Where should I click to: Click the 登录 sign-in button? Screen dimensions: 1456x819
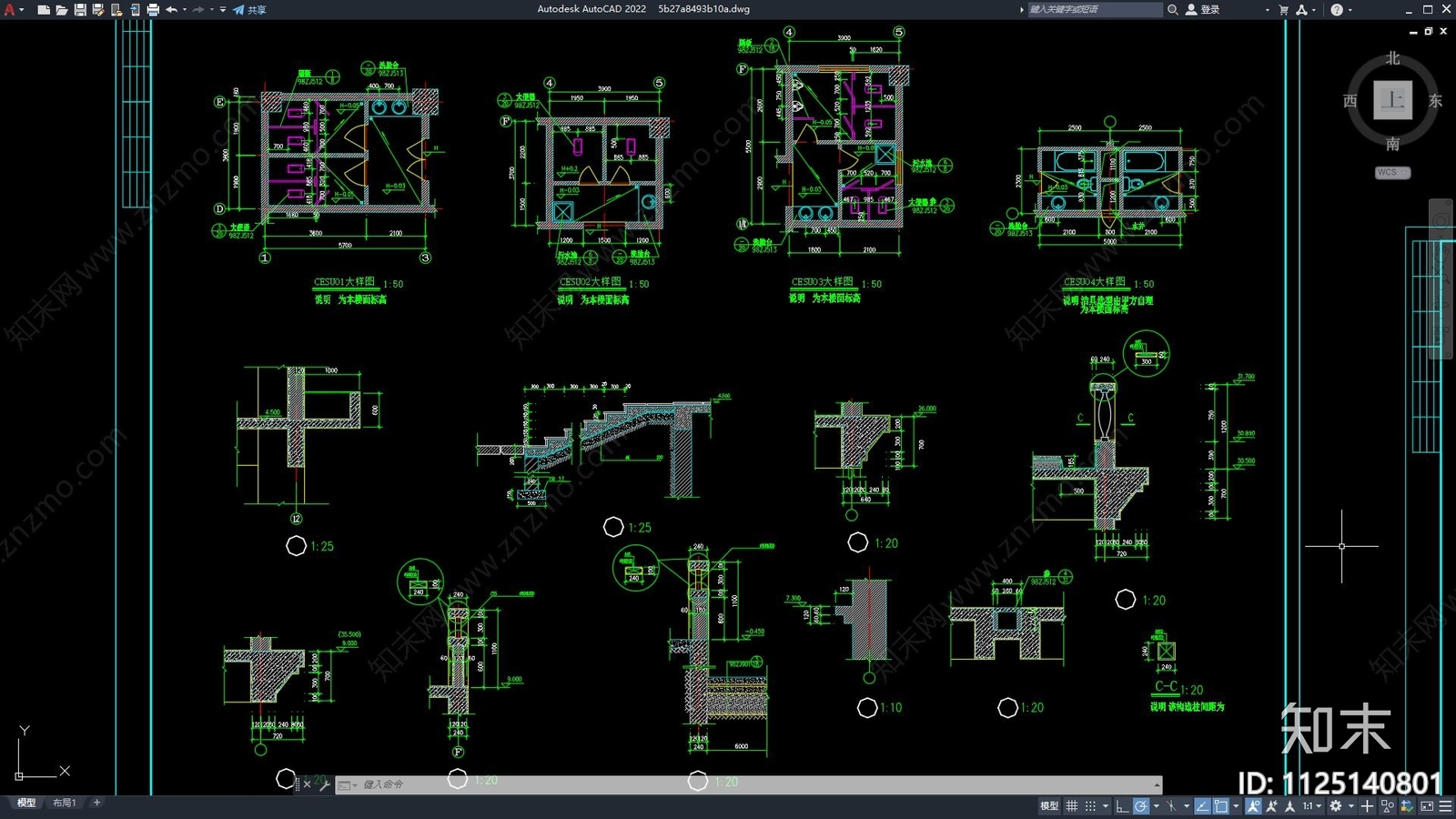(1203, 9)
